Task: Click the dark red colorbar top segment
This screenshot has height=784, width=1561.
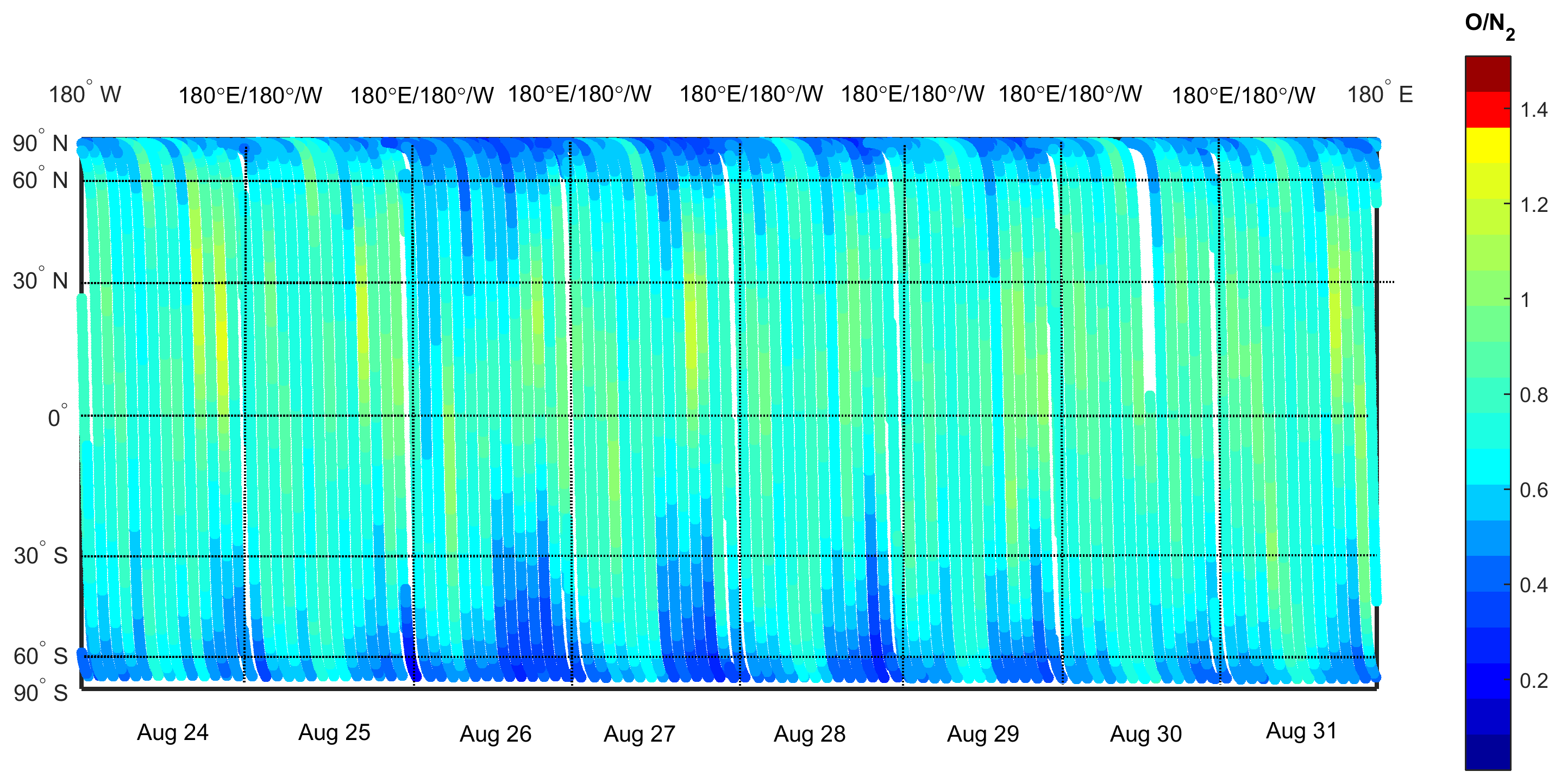Action: point(1487,74)
